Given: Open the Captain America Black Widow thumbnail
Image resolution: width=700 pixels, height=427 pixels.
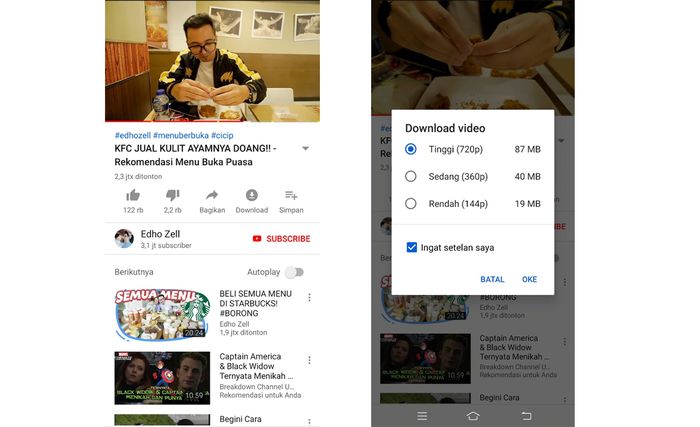Looking at the screenshot, I should tap(162, 378).
